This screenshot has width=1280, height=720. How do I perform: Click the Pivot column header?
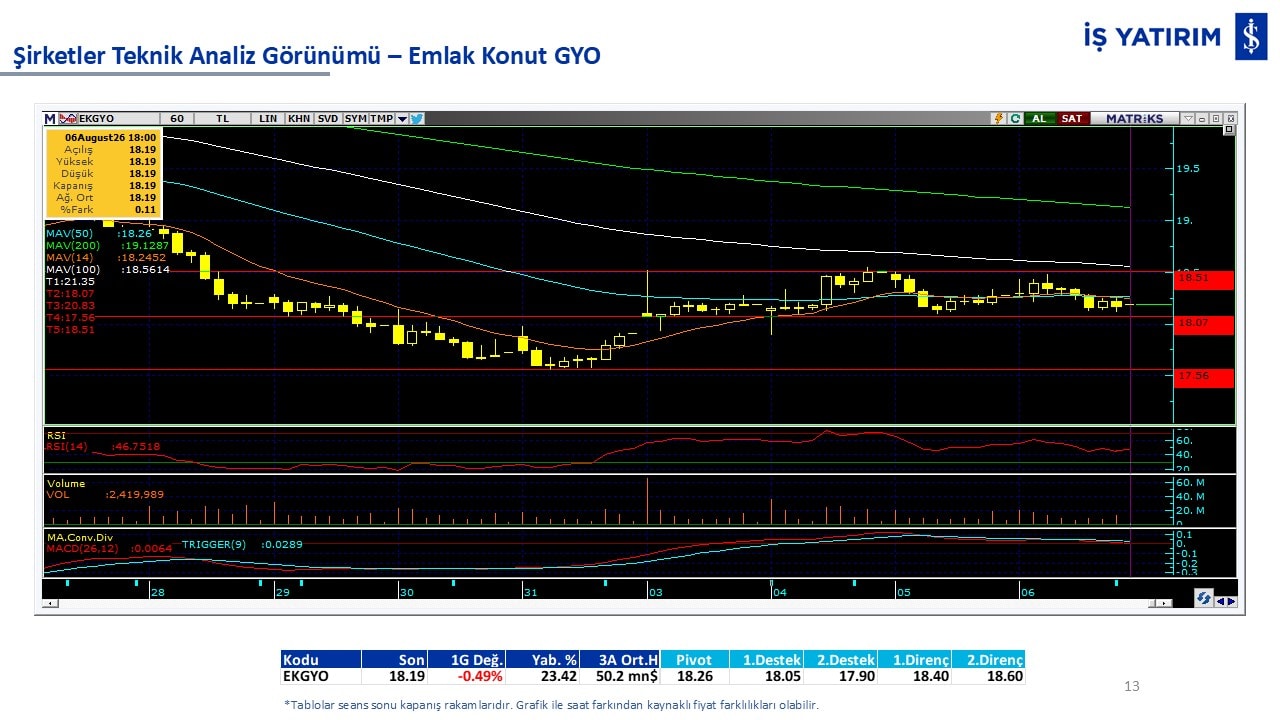tap(694, 660)
